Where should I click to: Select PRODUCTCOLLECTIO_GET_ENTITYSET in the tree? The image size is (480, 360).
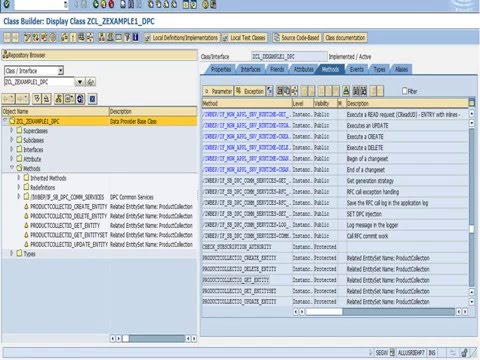69,235
